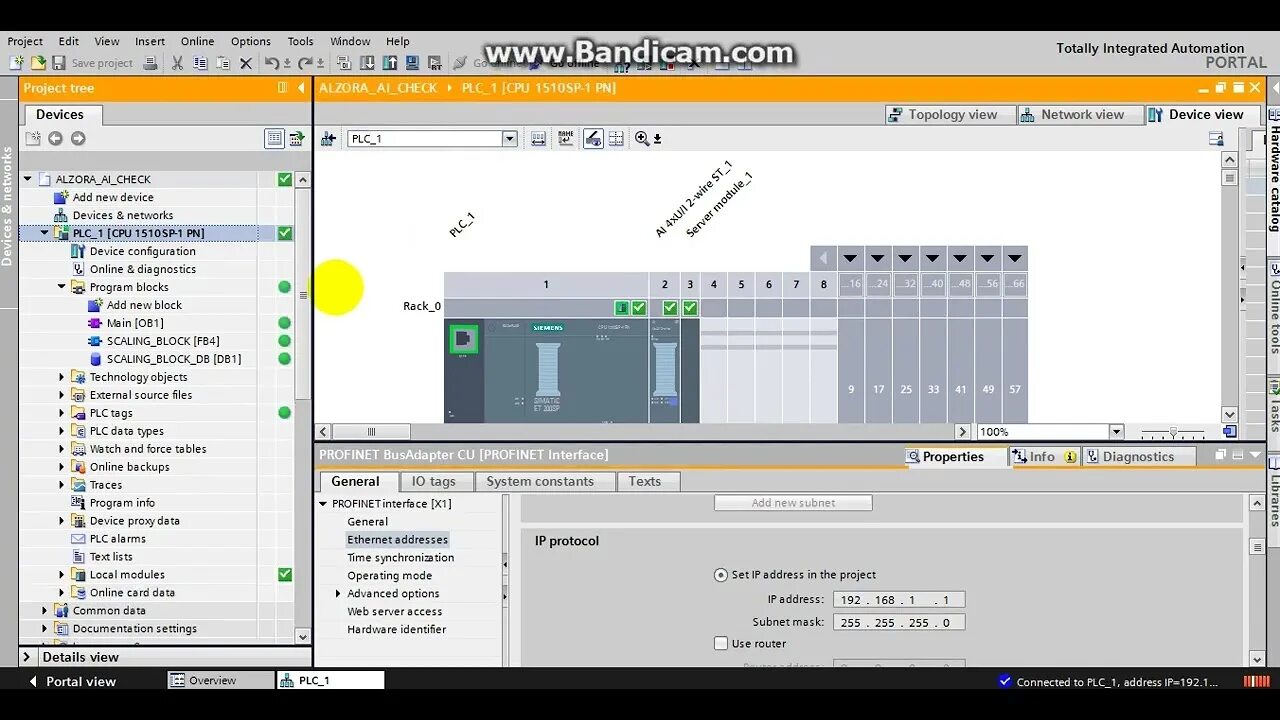Open the Online menu

point(197,41)
